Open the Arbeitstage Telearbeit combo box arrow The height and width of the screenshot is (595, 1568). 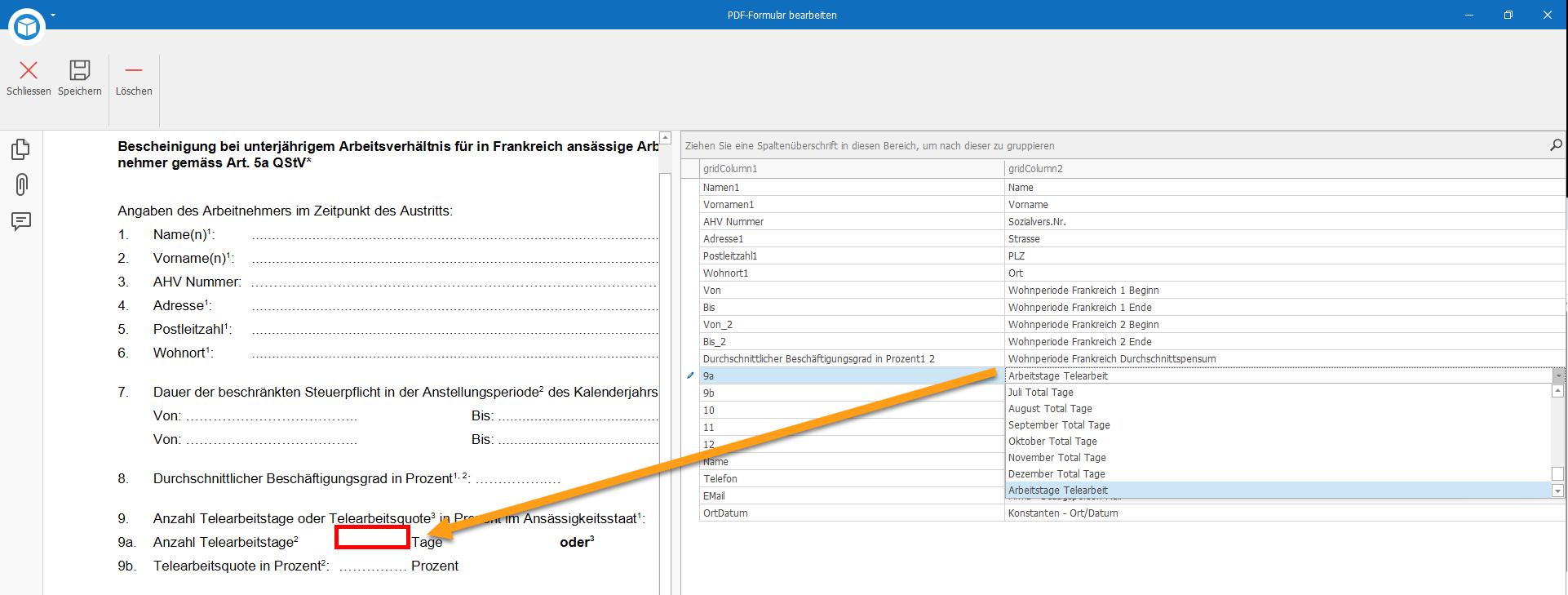[1559, 376]
